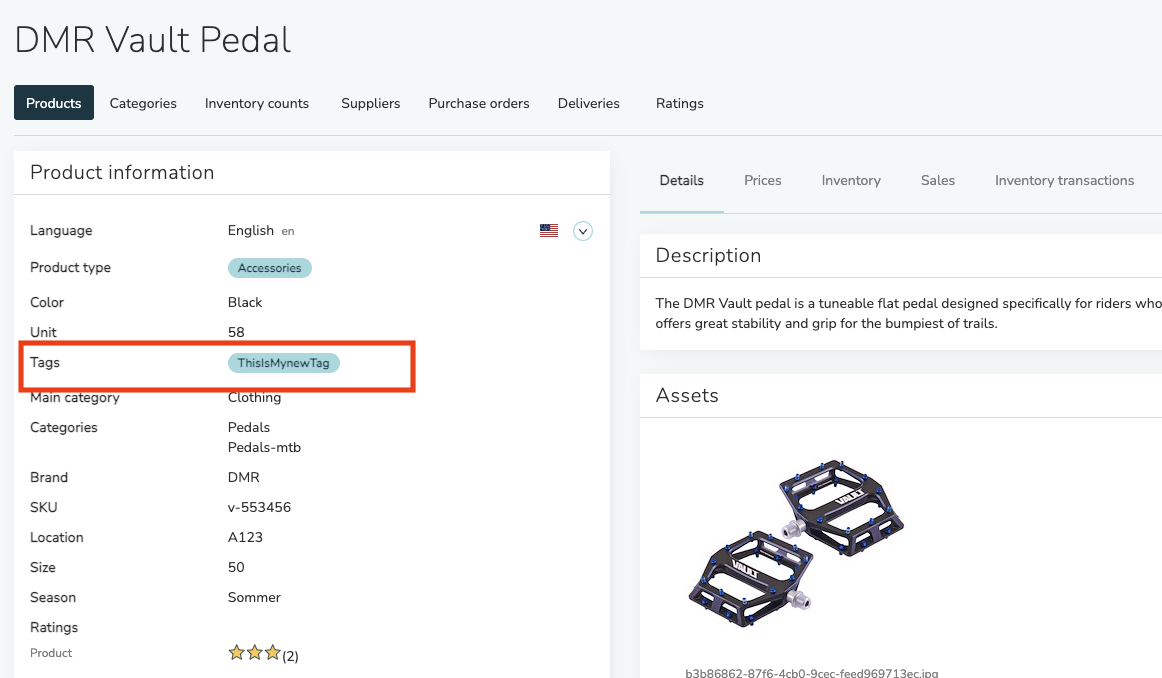Click the unit value 58
This screenshot has height=678, width=1162.
pos(236,332)
